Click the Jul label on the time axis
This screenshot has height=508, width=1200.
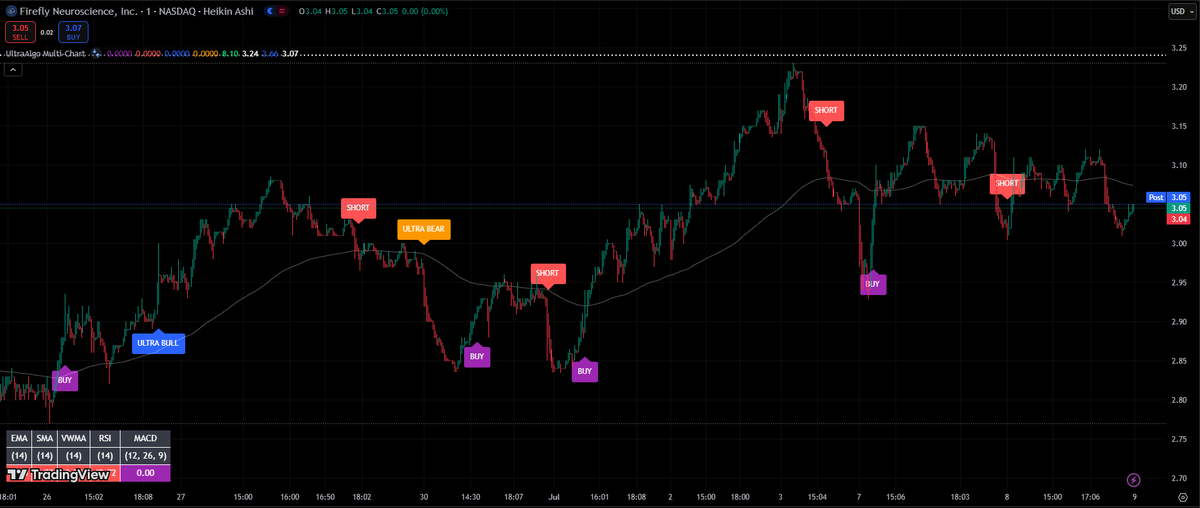click(553, 496)
